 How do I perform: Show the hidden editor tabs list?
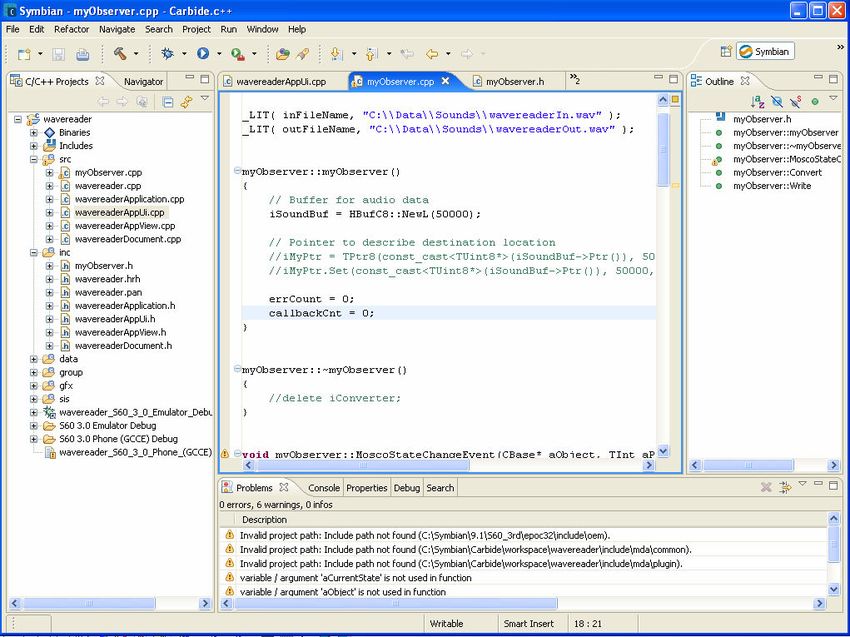(x=575, y=80)
